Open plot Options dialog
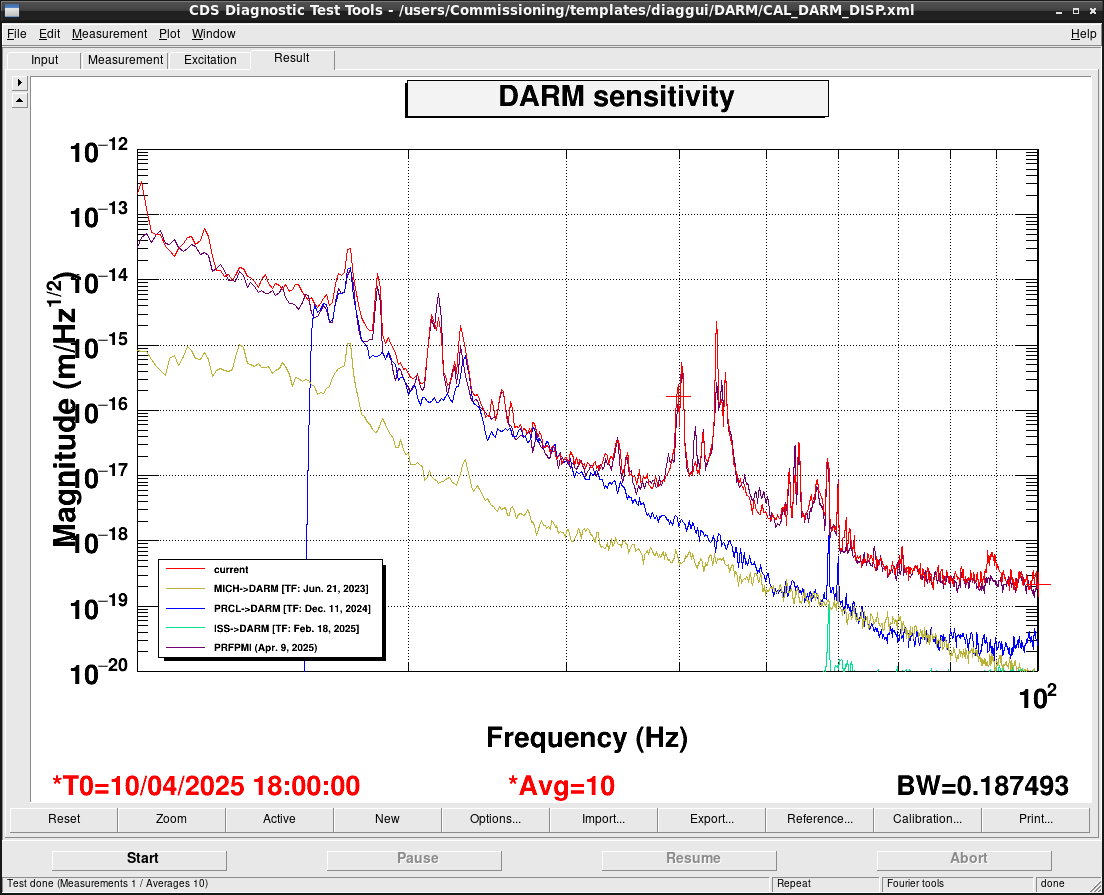This screenshot has height=895, width=1104. click(496, 819)
